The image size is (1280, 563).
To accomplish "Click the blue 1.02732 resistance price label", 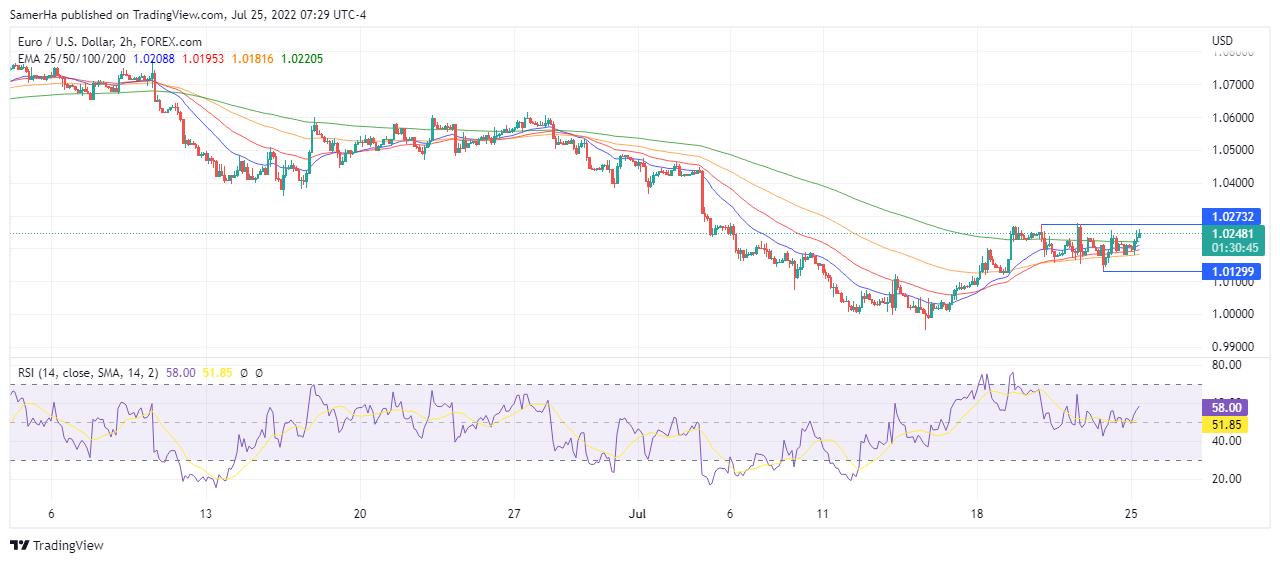I will (x=1234, y=216).
